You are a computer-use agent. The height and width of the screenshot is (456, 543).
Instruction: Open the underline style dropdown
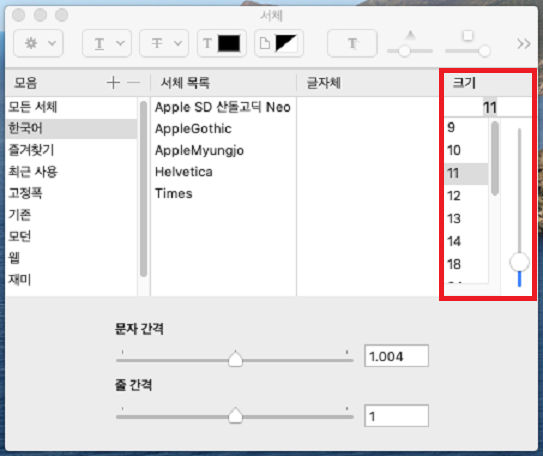click(x=107, y=43)
